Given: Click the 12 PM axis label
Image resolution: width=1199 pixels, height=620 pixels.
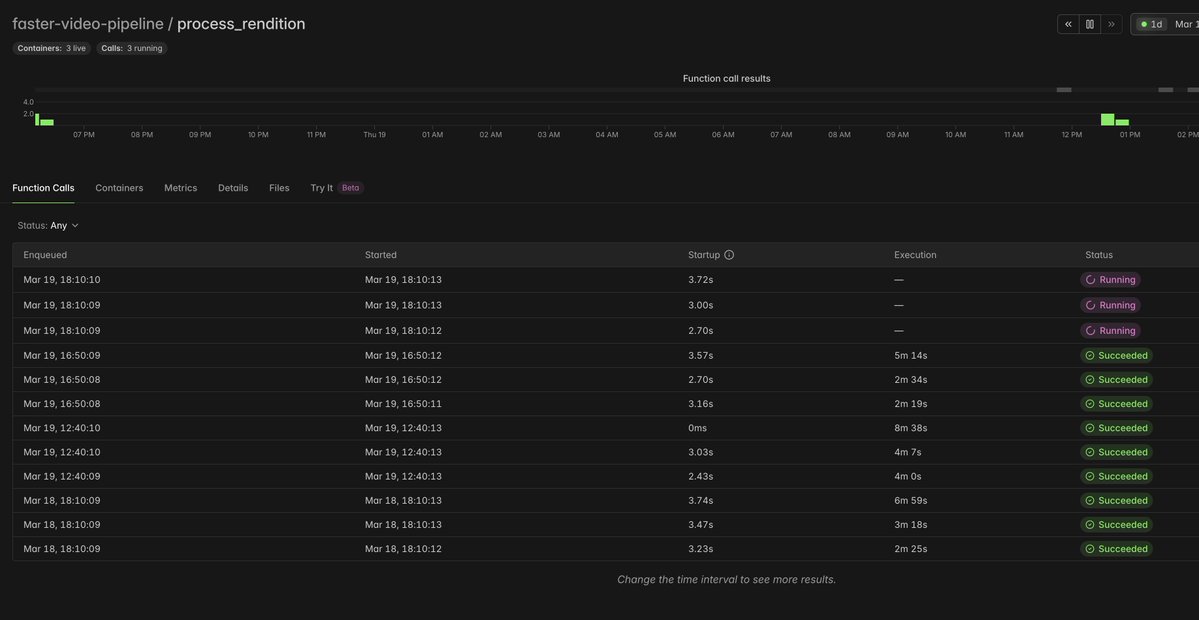Looking at the screenshot, I should tap(1071, 135).
